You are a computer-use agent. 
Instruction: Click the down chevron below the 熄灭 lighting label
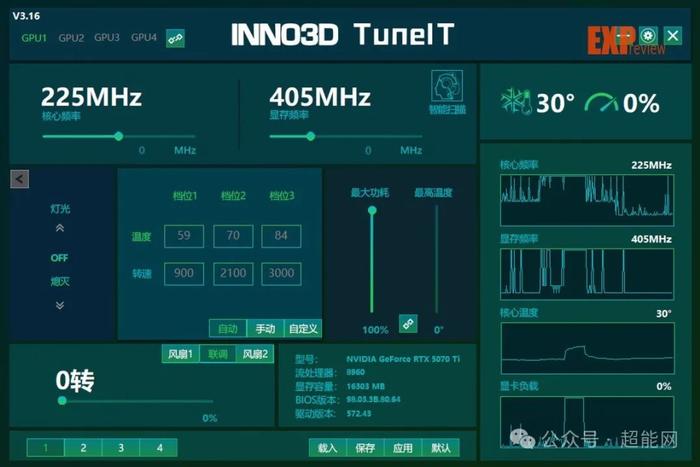point(59,305)
